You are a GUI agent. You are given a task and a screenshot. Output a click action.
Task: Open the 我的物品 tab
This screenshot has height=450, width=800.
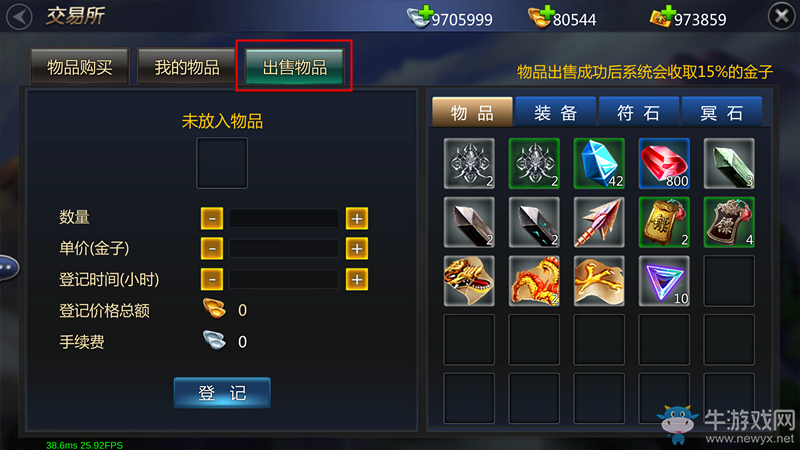(x=187, y=66)
